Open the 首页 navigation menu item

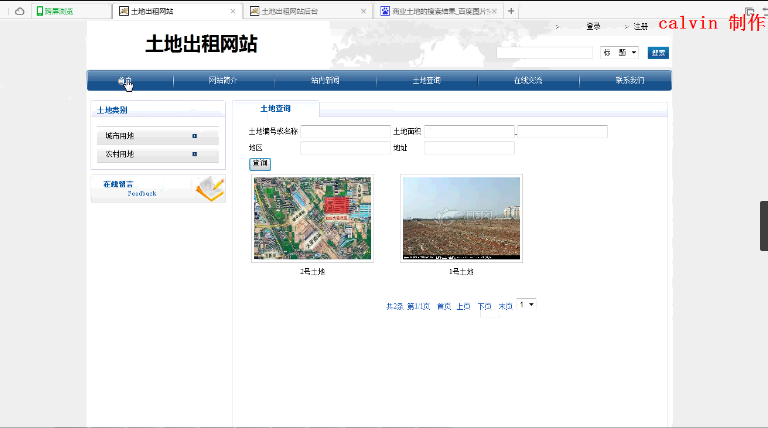tap(124, 80)
